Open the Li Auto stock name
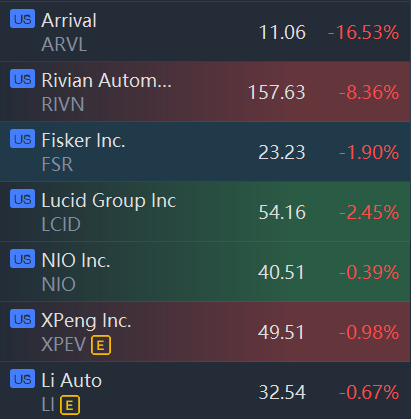 (x=72, y=380)
